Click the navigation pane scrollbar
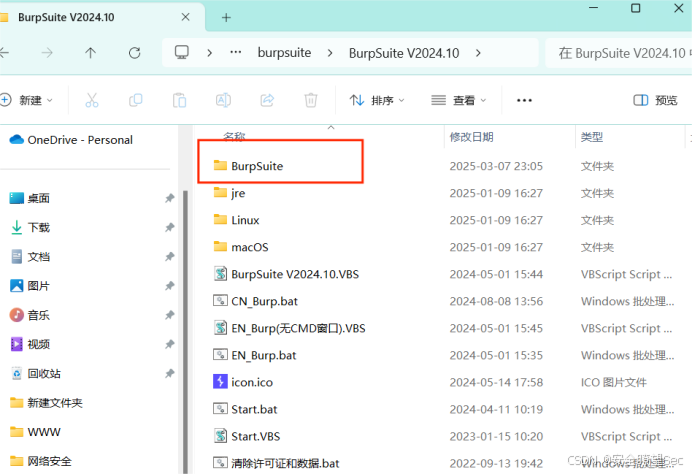The image size is (692, 474). (x=185, y=331)
